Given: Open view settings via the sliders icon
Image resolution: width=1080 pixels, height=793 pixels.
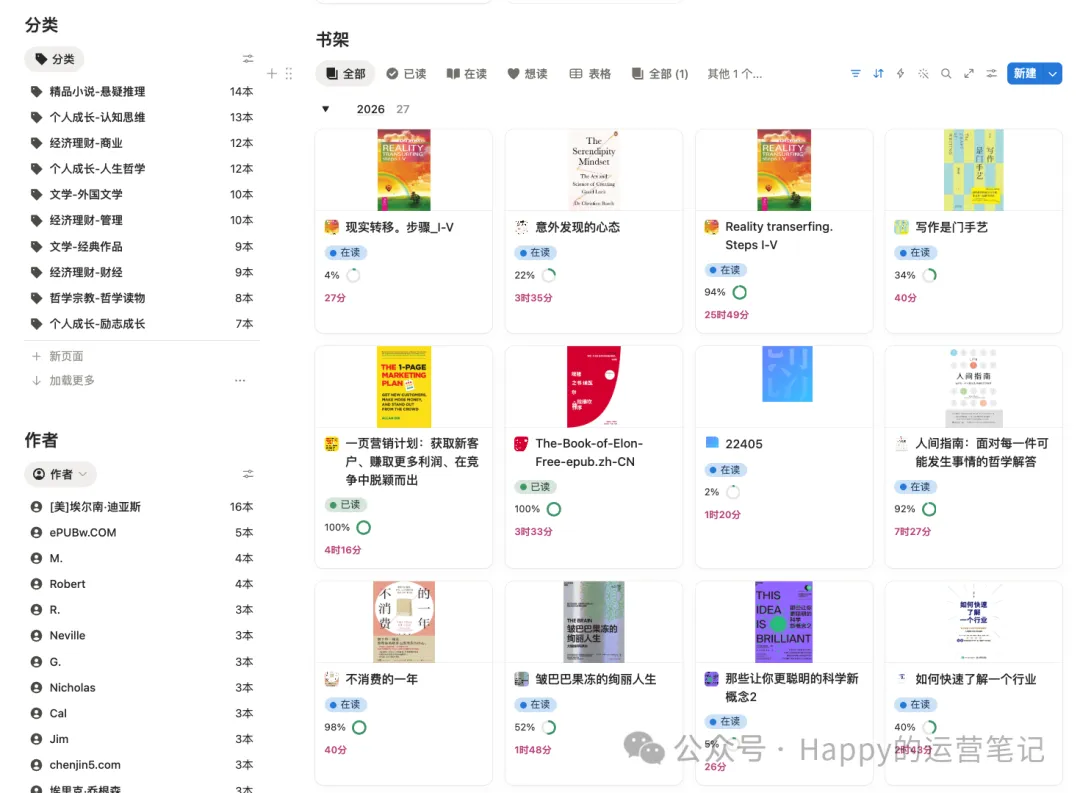Looking at the screenshot, I should [991, 73].
